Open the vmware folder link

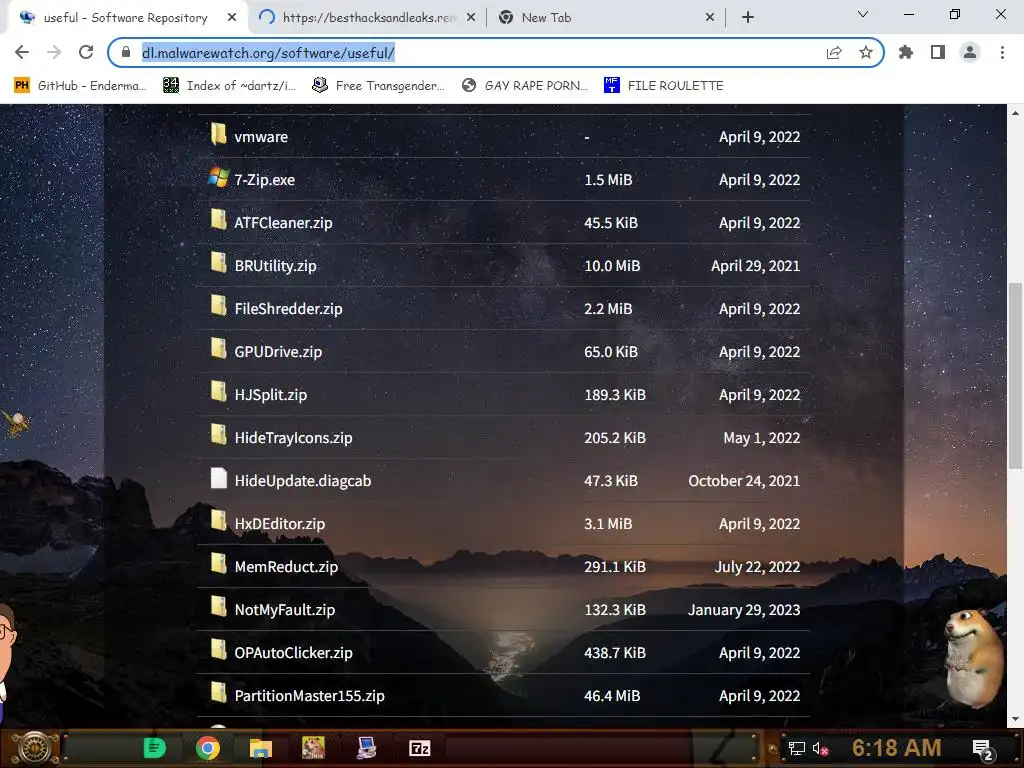tap(261, 137)
